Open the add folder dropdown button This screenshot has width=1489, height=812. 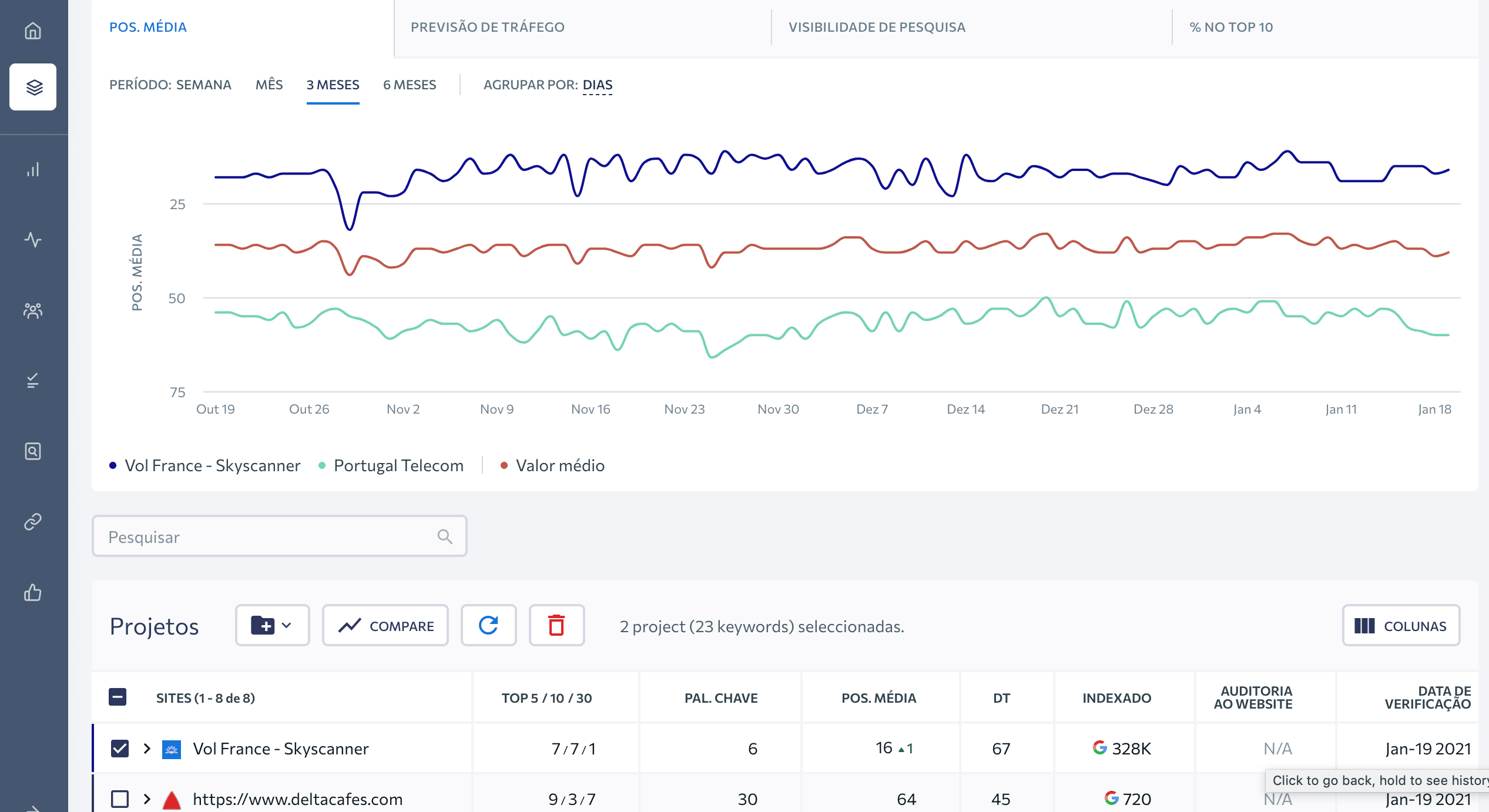tap(273, 625)
